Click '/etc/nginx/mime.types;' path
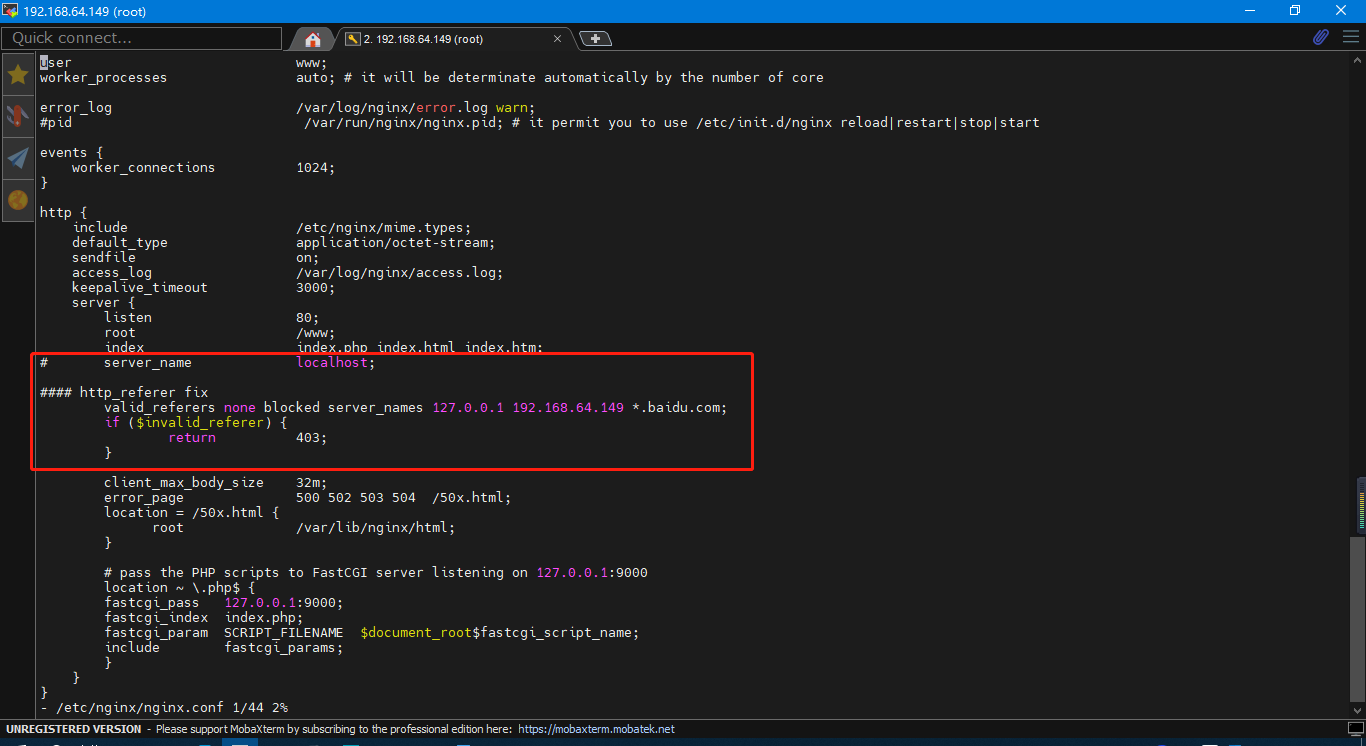This screenshot has width=1366, height=746. click(x=384, y=227)
